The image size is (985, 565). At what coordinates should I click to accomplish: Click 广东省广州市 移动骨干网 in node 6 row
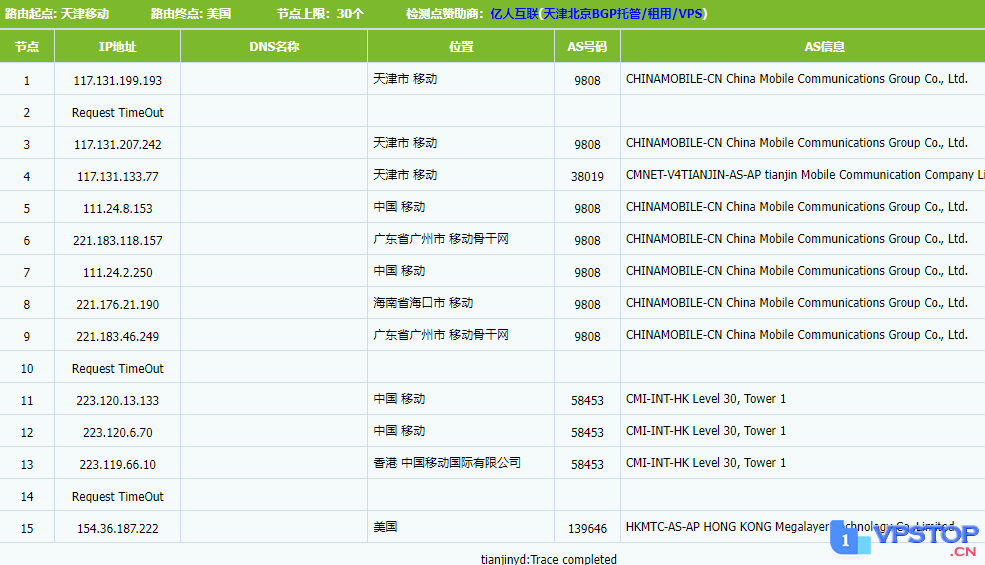[x=440, y=239]
